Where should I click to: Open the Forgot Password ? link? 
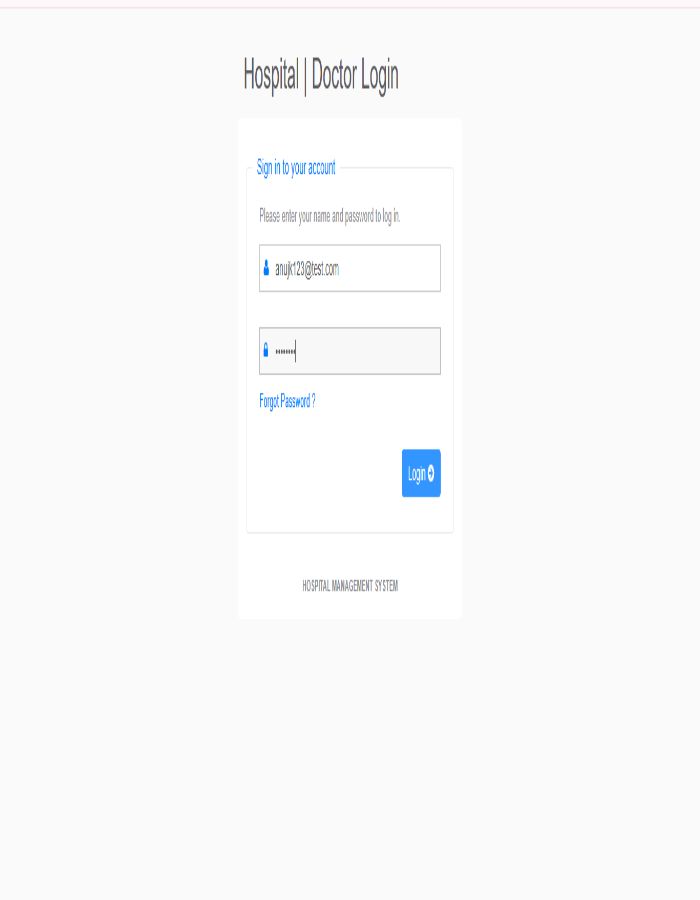pos(287,401)
